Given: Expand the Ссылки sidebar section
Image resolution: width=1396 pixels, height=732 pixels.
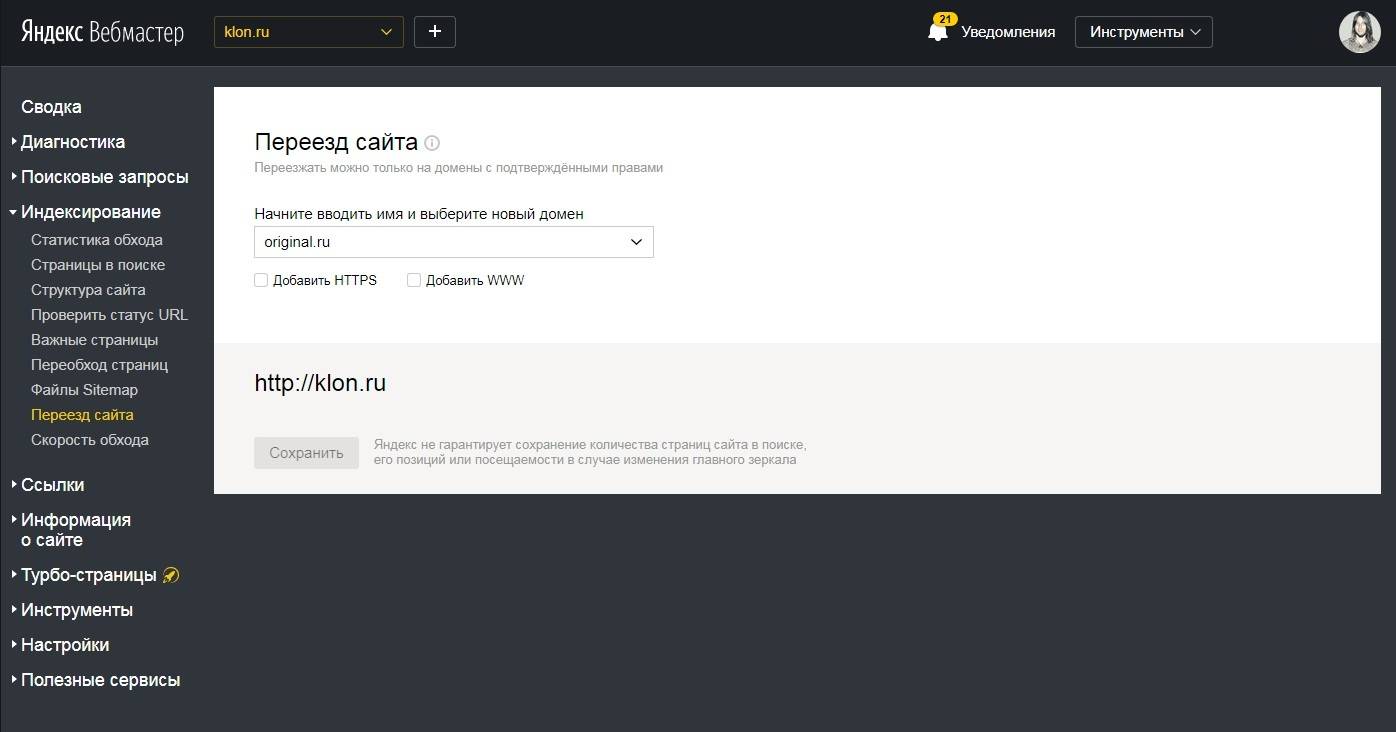Looking at the screenshot, I should (52, 485).
